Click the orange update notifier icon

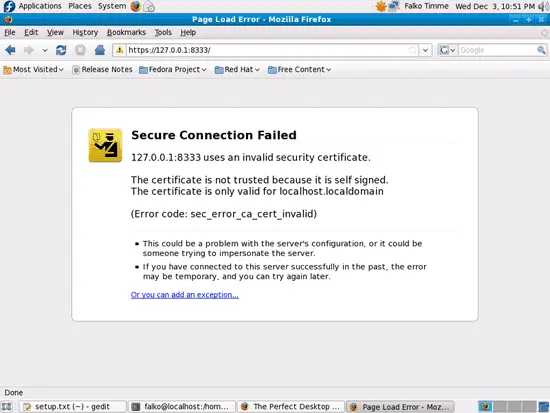tap(381, 6)
